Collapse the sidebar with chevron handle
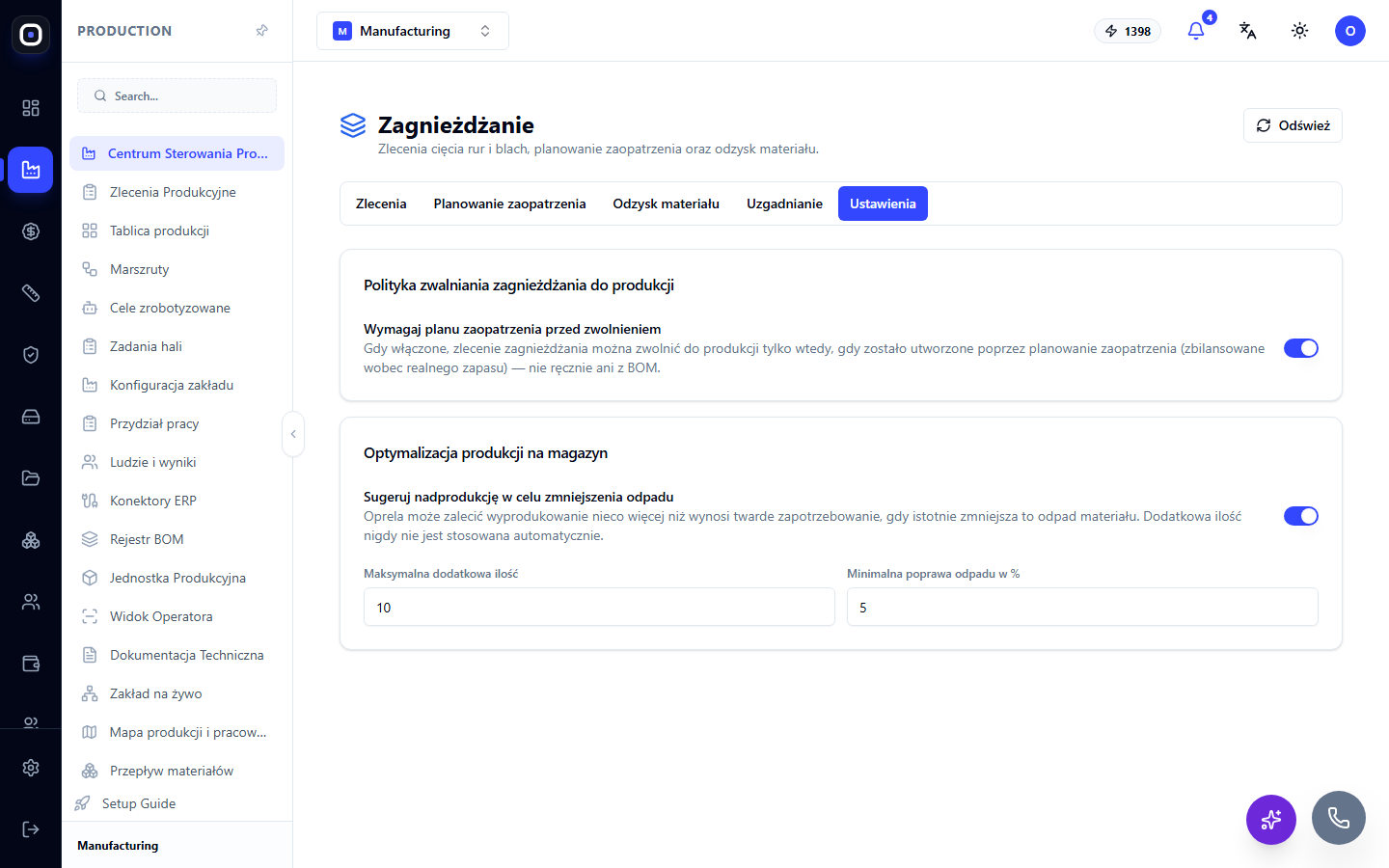This screenshot has height=868, width=1389. 293,434
